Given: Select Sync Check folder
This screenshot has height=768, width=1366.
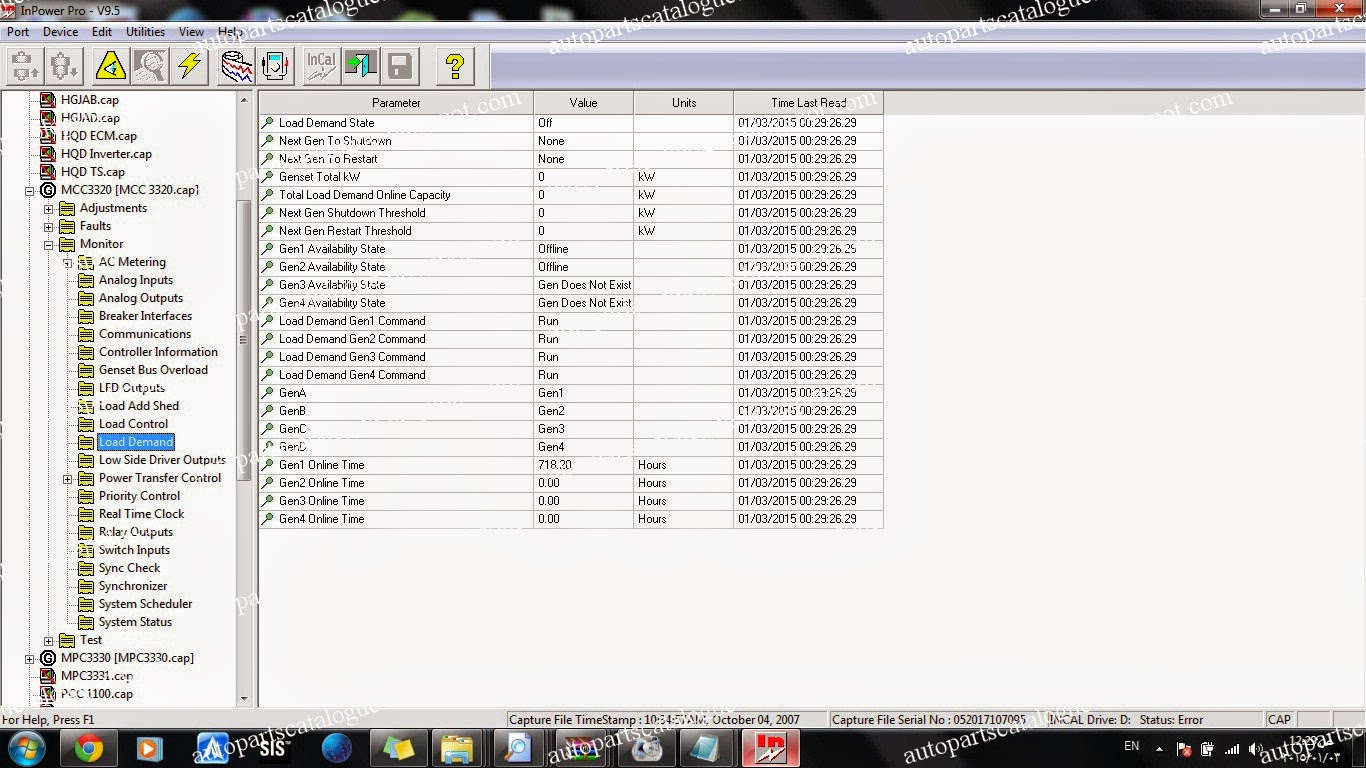Looking at the screenshot, I should tap(129, 568).
